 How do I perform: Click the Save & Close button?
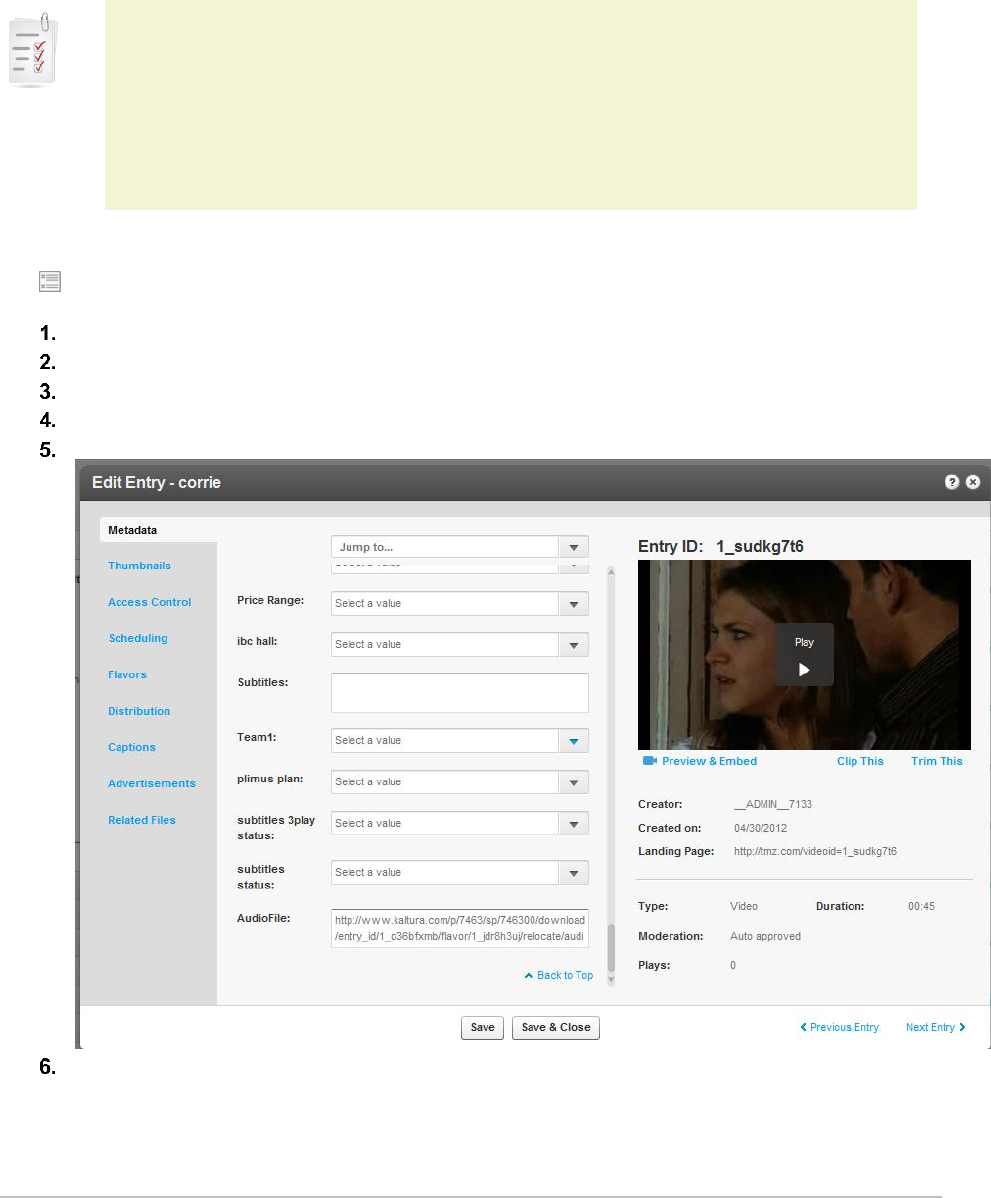tap(555, 1028)
